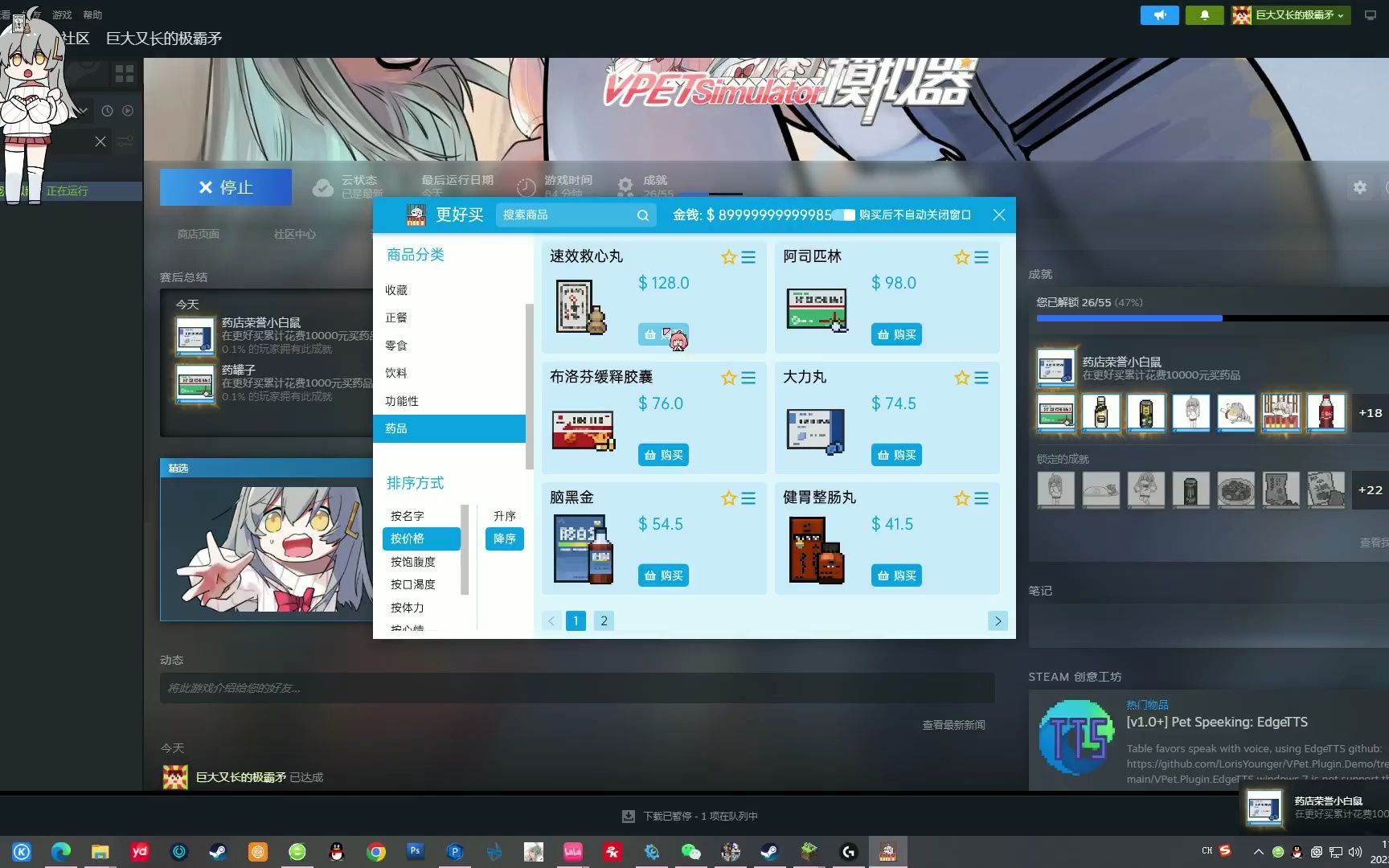The width and height of the screenshot is (1389, 868).
Task: Click the taskbar volume speaker icon
Action: pos(1355,852)
